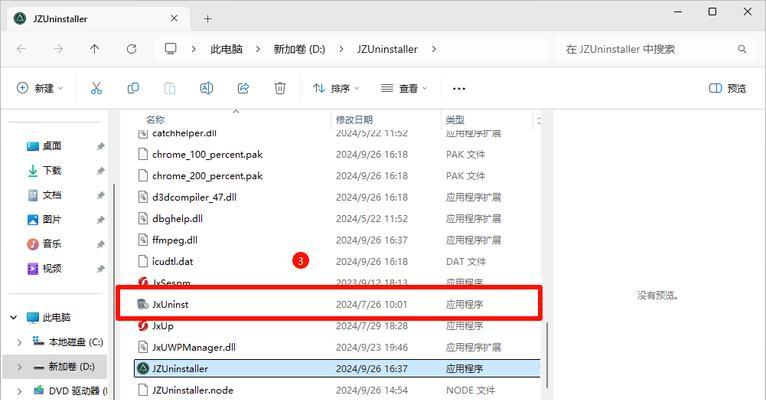The width and height of the screenshot is (766, 400).
Task: Click the Rename icon in toolbar
Action: 207,88
